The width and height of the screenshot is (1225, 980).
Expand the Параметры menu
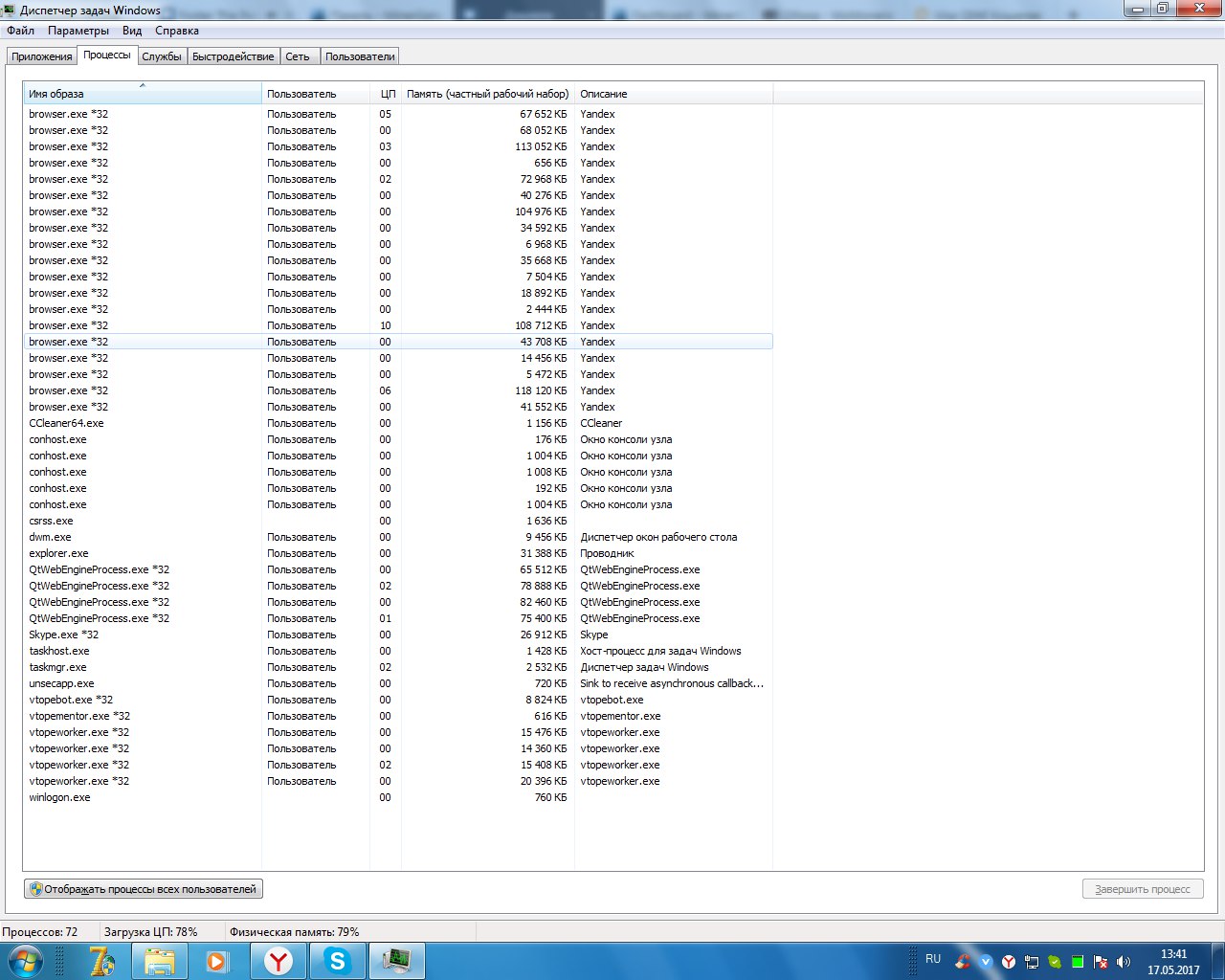click(78, 31)
